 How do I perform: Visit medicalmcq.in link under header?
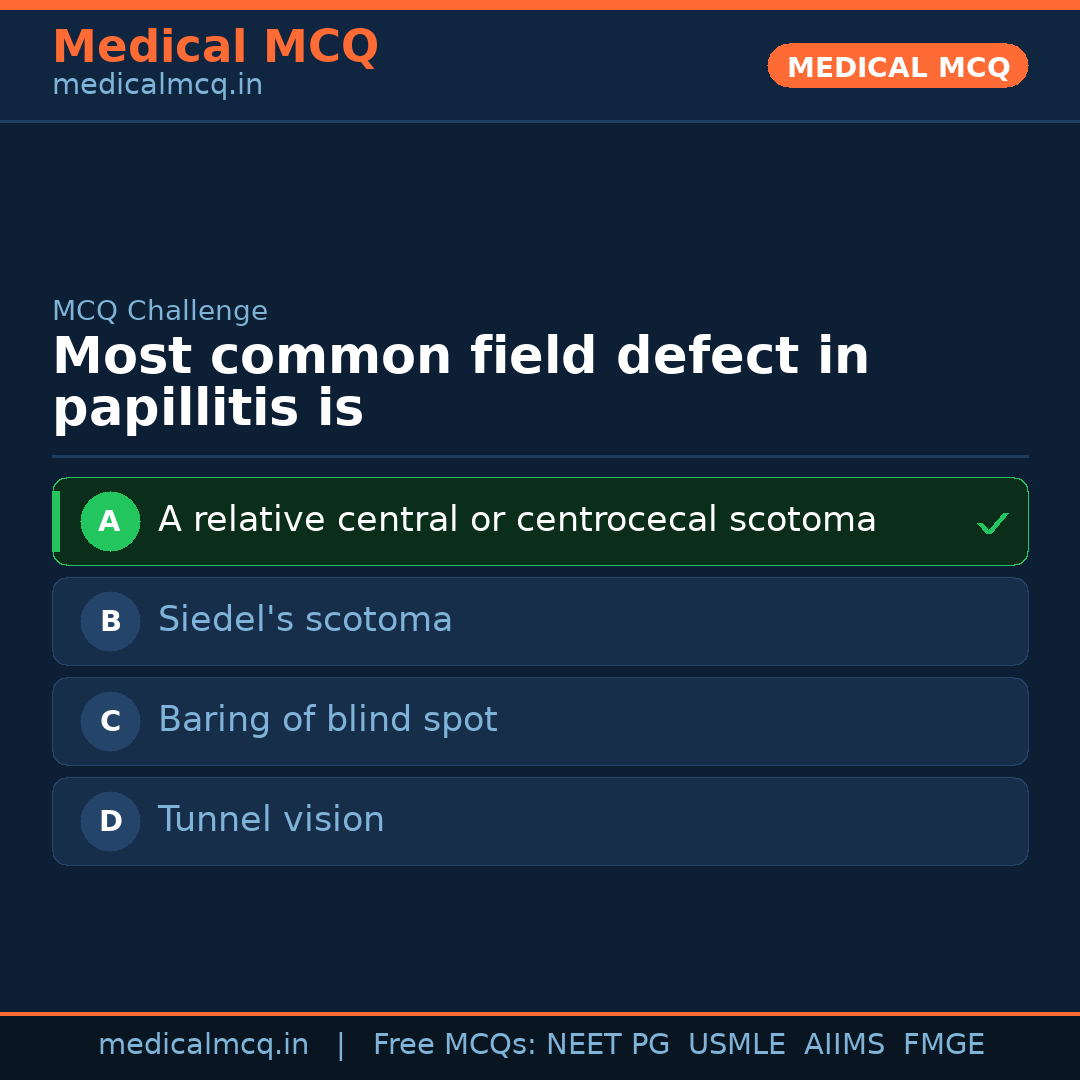(x=157, y=85)
